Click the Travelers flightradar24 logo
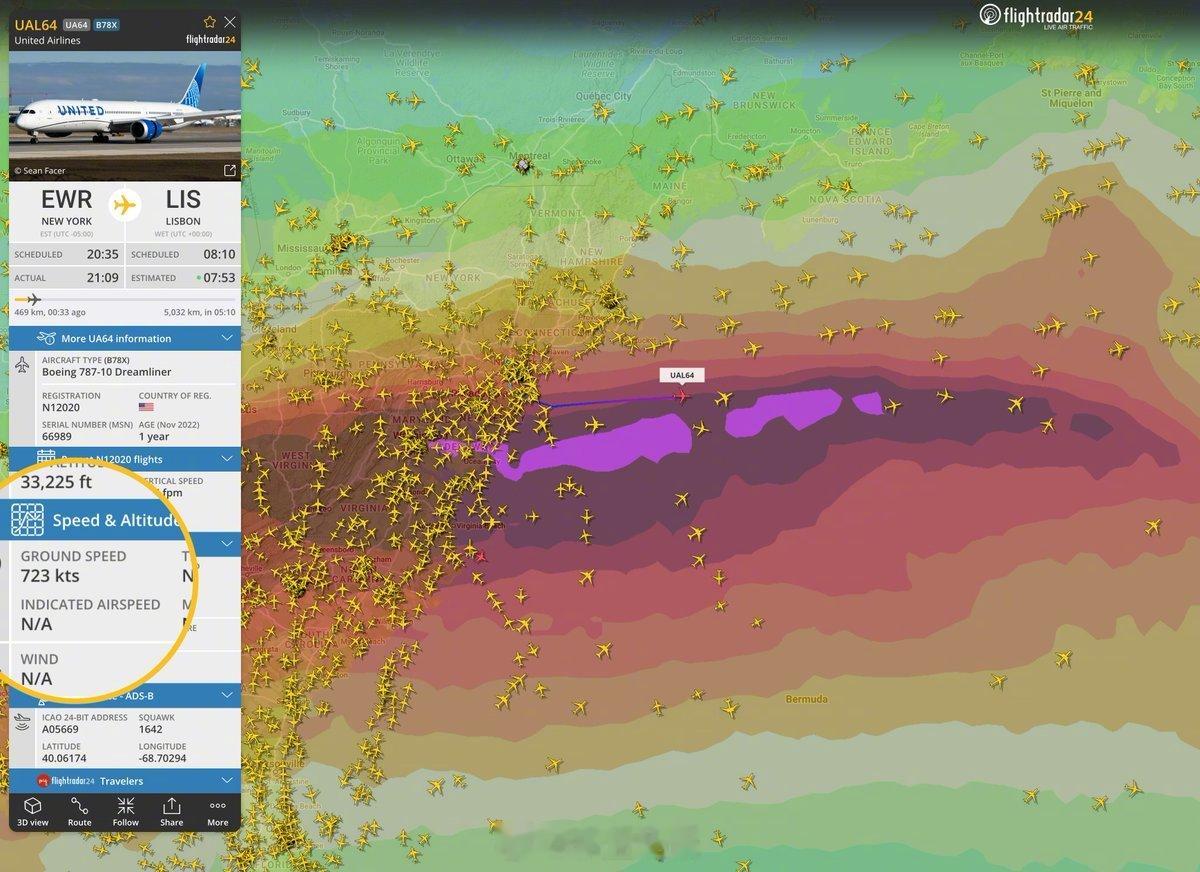 click(66, 781)
